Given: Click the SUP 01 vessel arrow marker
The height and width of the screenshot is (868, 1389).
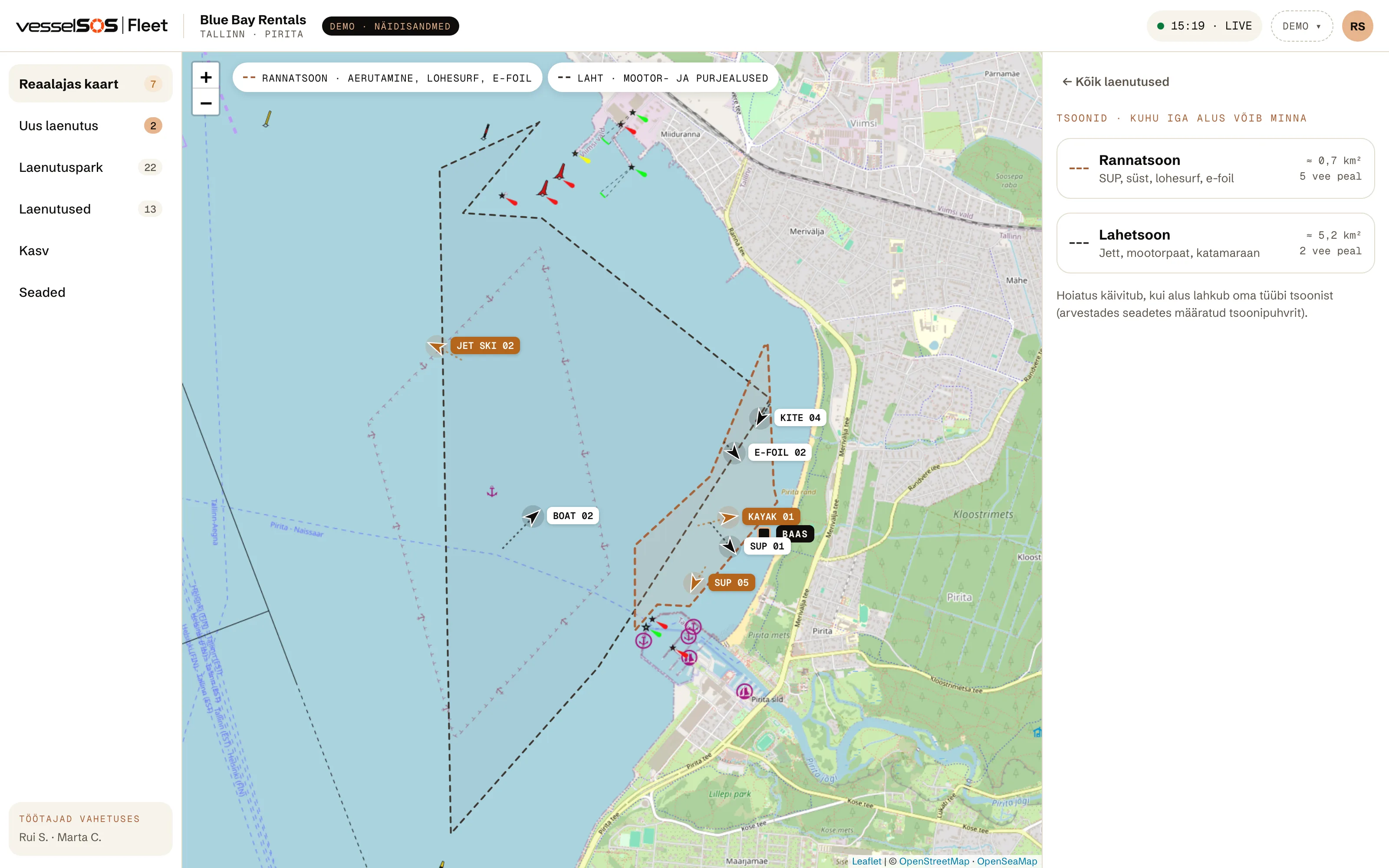Looking at the screenshot, I should click(x=730, y=546).
